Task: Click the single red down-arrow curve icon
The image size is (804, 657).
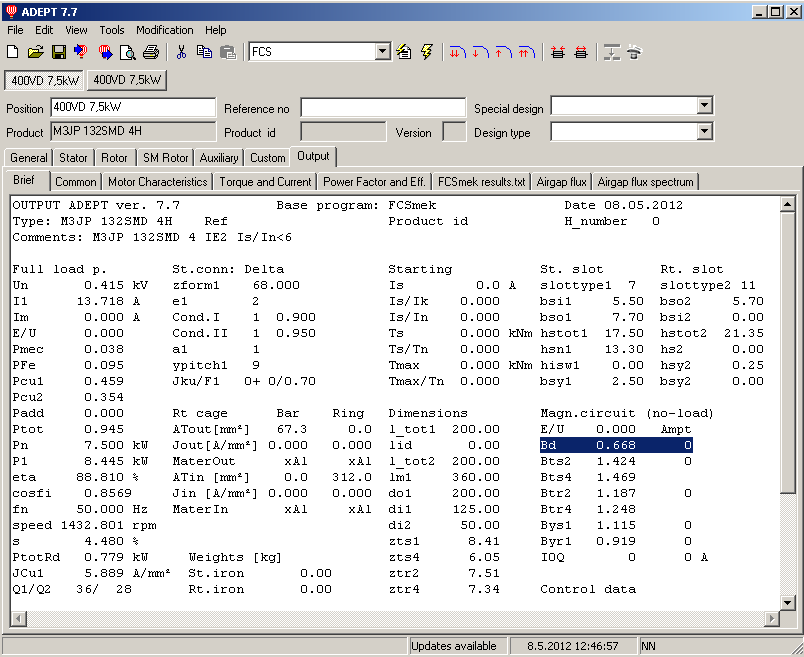Action: [x=480, y=52]
